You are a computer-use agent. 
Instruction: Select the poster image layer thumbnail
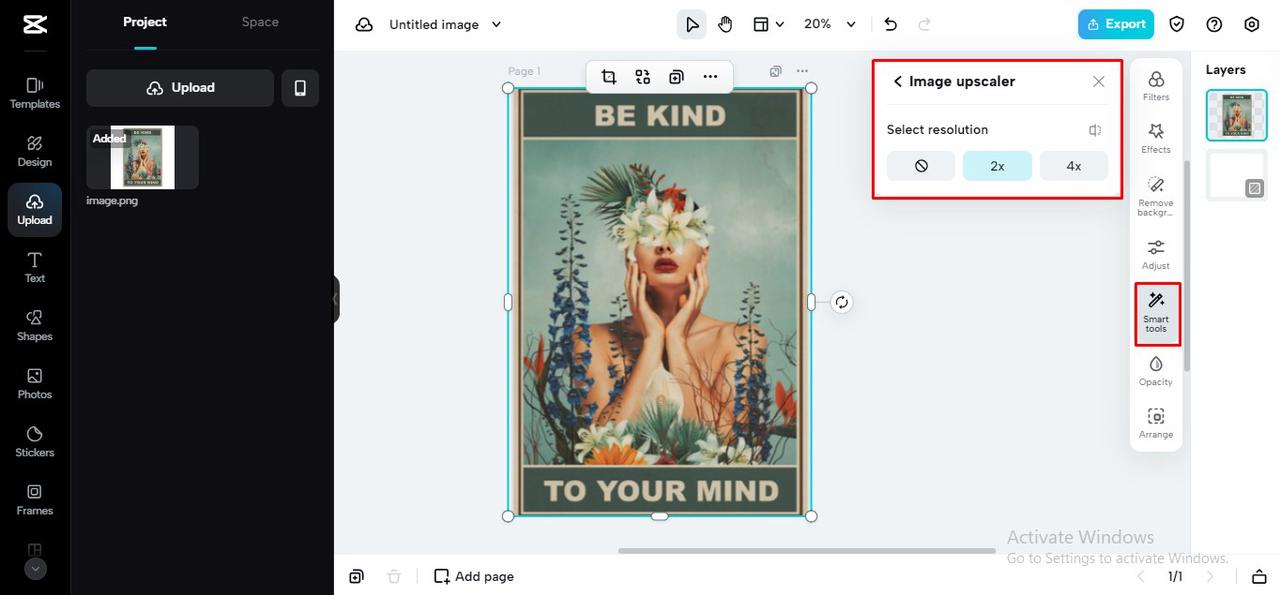click(x=1236, y=115)
